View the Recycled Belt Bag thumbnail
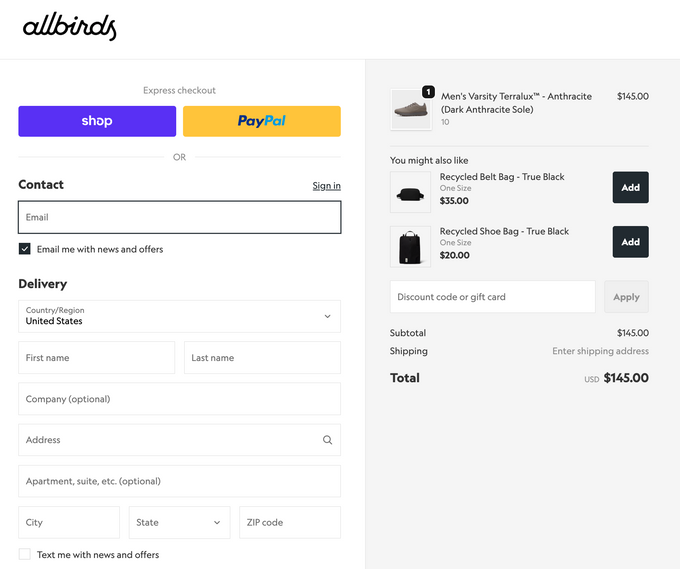Screen dimensions: 680x569 point(410,192)
